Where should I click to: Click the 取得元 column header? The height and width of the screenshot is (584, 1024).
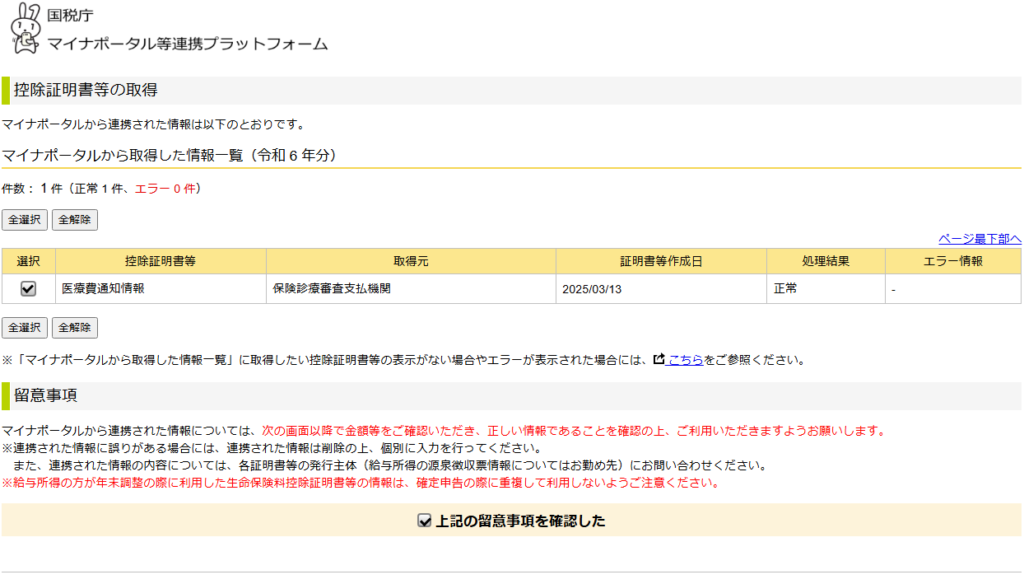pyautogui.click(x=411, y=261)
